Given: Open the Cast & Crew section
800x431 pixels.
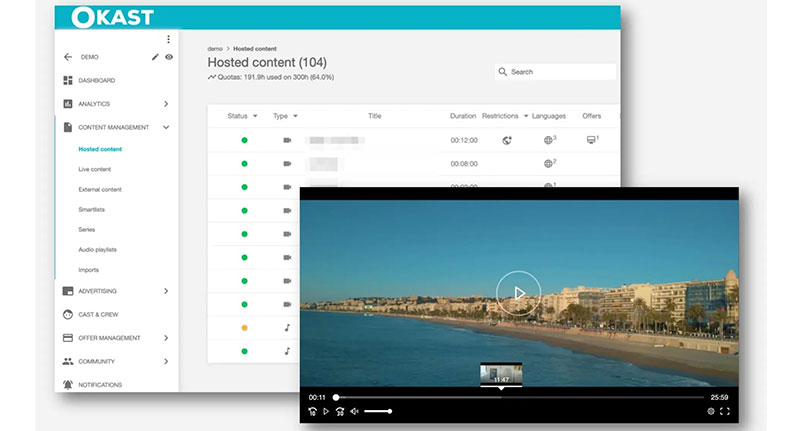Looking at the screenshot, I should pos(98,315).
